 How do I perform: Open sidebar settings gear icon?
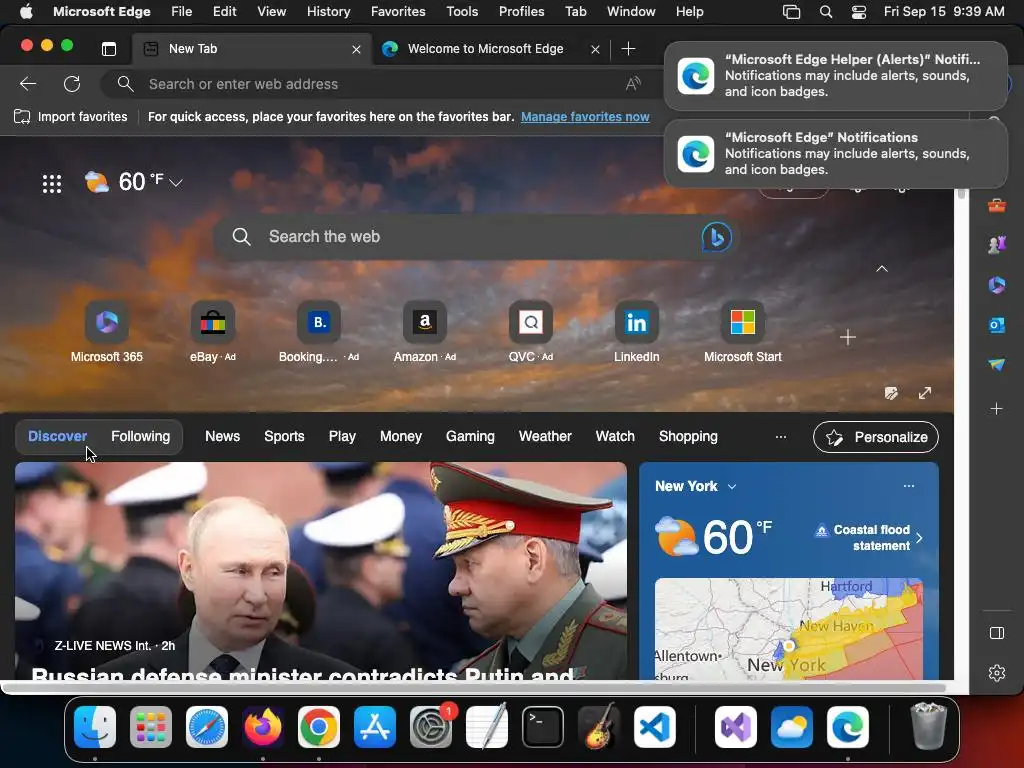coord(997,673)
